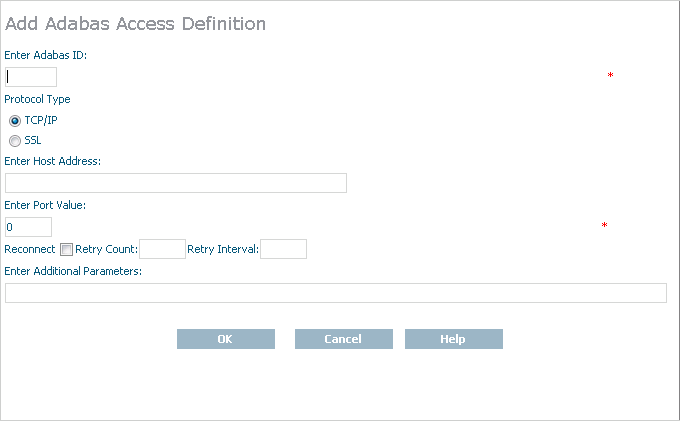Click the SSL label text
The image size is (680, 421).
click(33, 140)
